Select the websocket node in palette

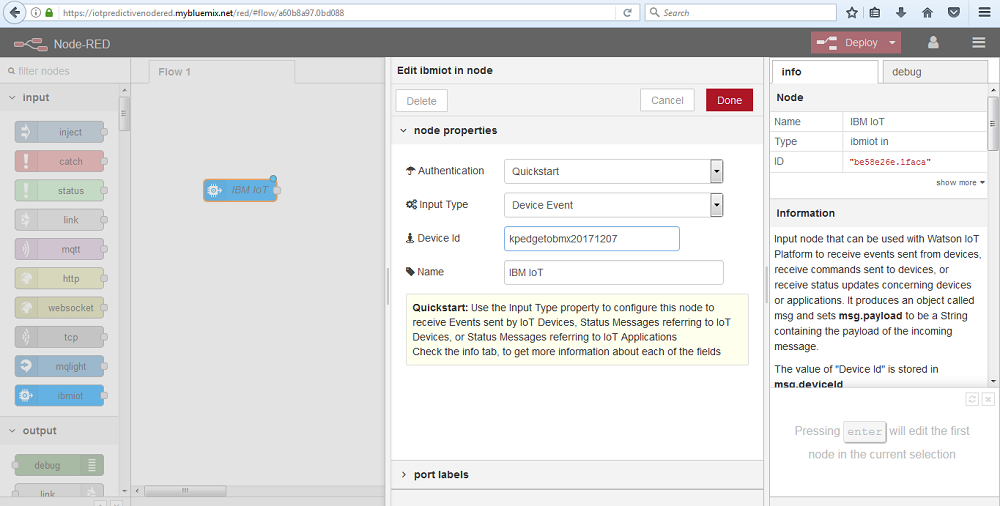click(x=59, y=308)
